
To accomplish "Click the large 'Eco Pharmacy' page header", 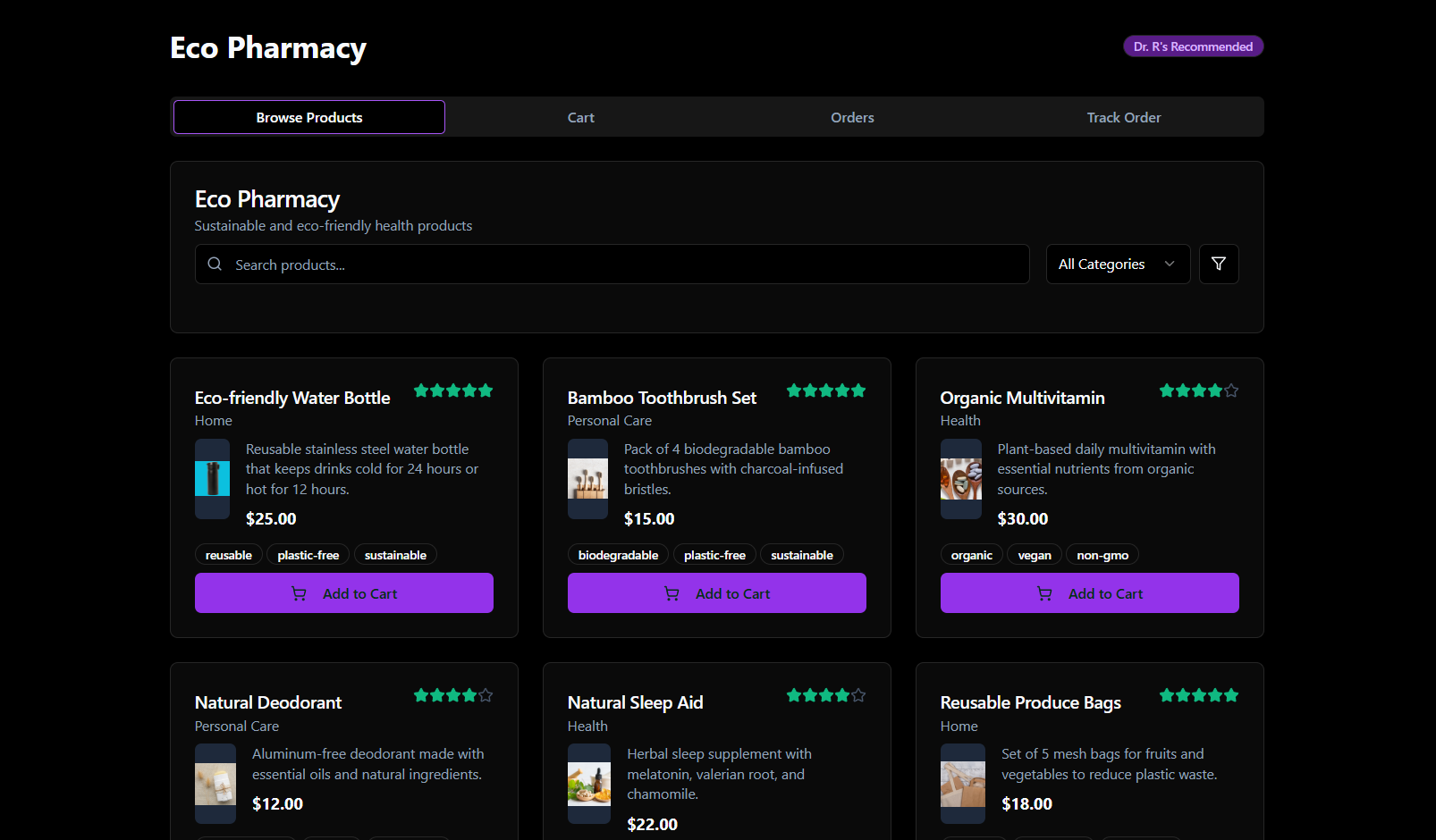I will click(x=268, y=47).
